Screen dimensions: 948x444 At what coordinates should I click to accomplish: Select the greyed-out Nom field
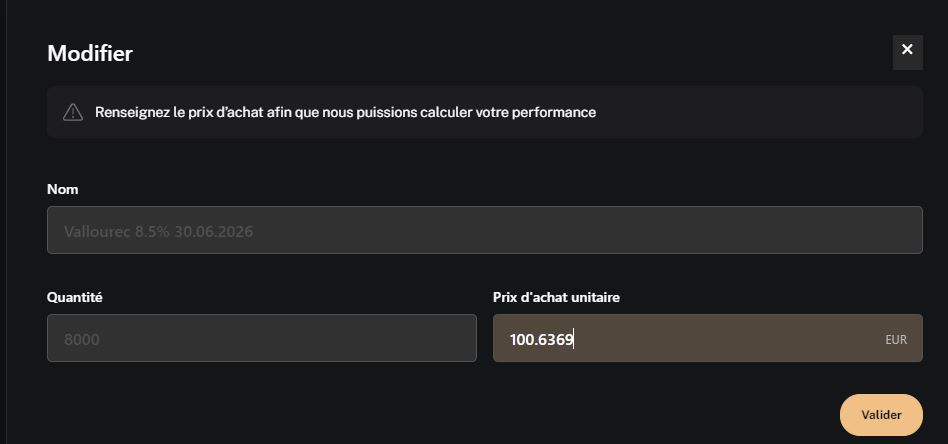click(485, 230)
